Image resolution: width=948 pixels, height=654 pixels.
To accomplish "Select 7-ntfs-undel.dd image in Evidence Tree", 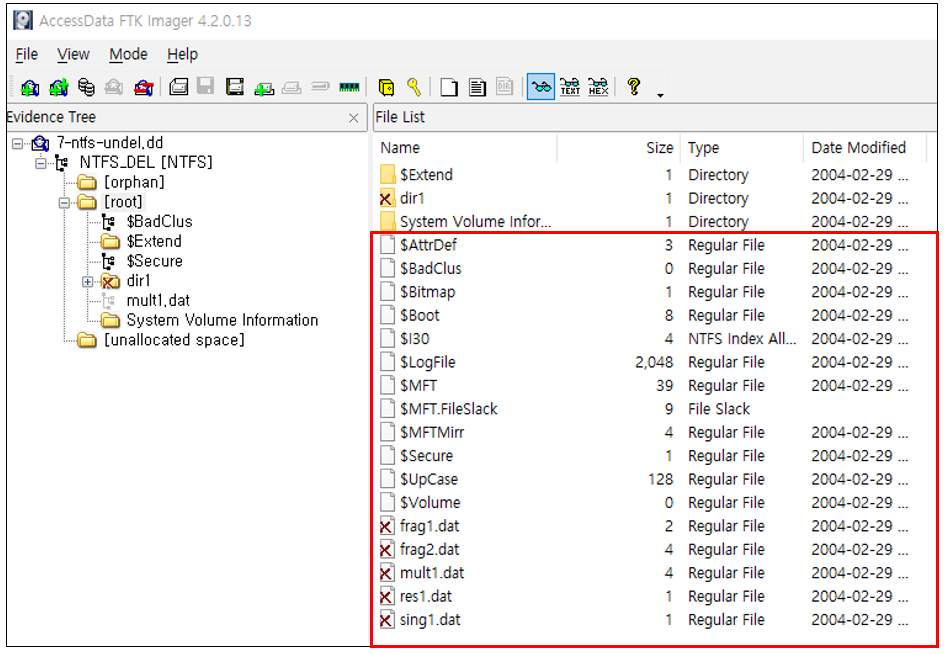I will (x=109, y=143).
